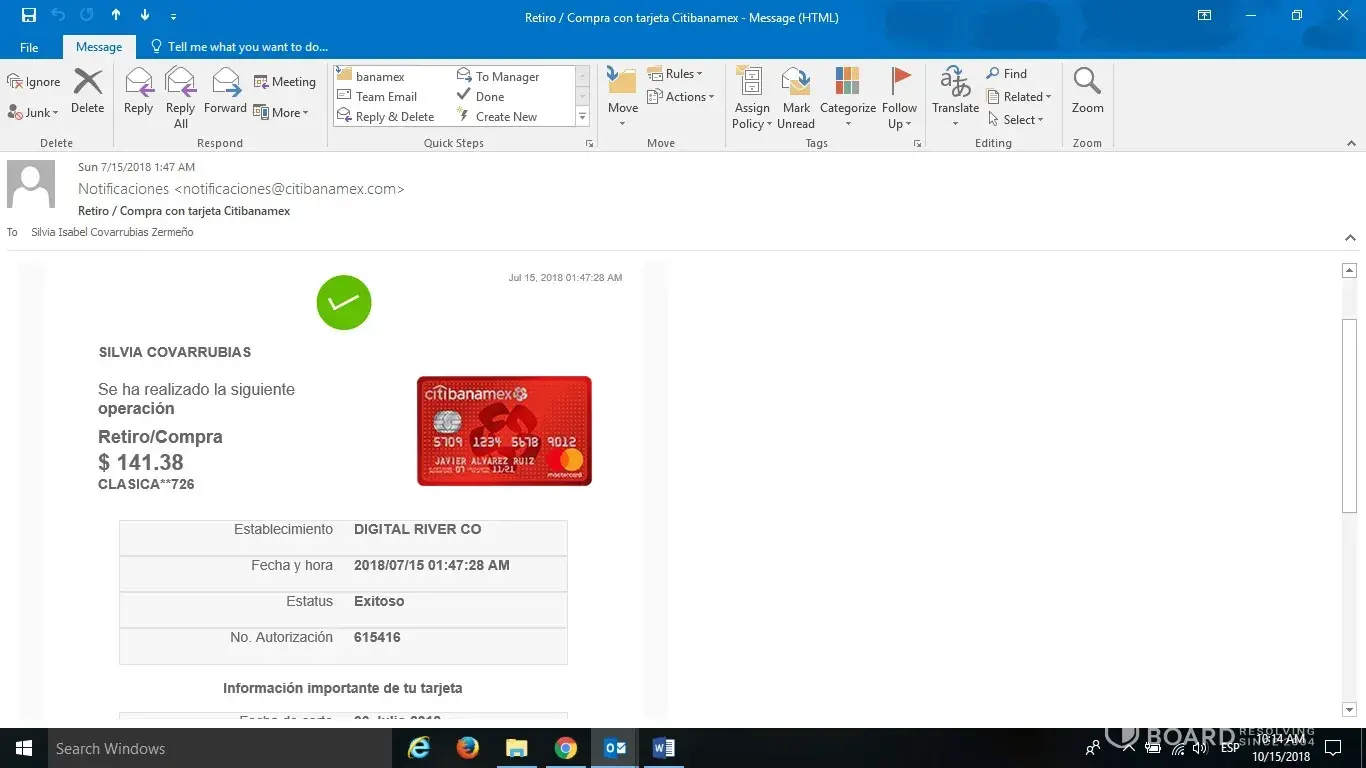
Task: Delete this message with the X icon
Action: coord(88,91)
